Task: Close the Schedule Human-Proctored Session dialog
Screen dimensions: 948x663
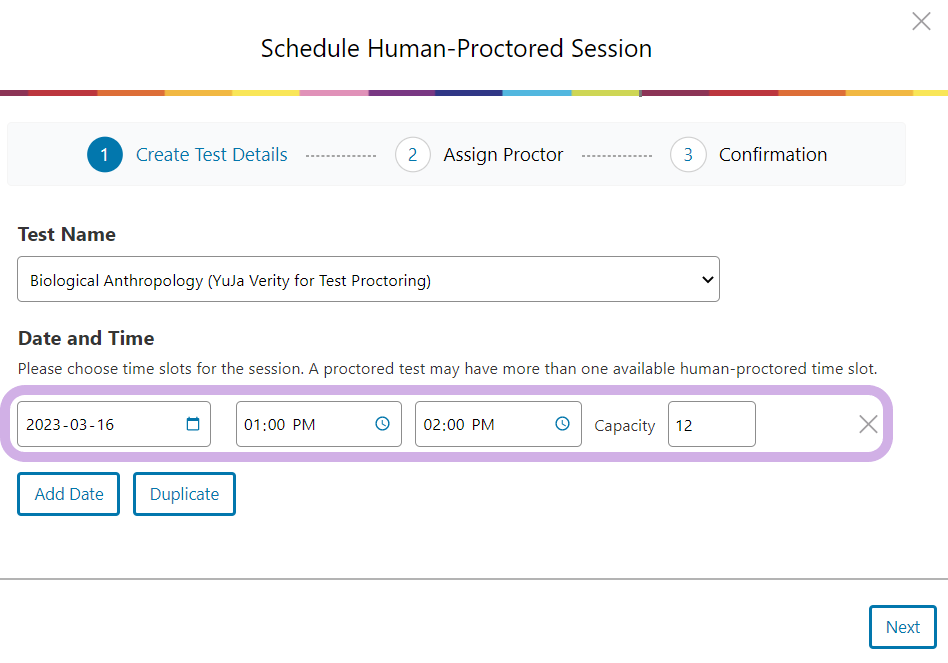Action: [x=921, y=21]
